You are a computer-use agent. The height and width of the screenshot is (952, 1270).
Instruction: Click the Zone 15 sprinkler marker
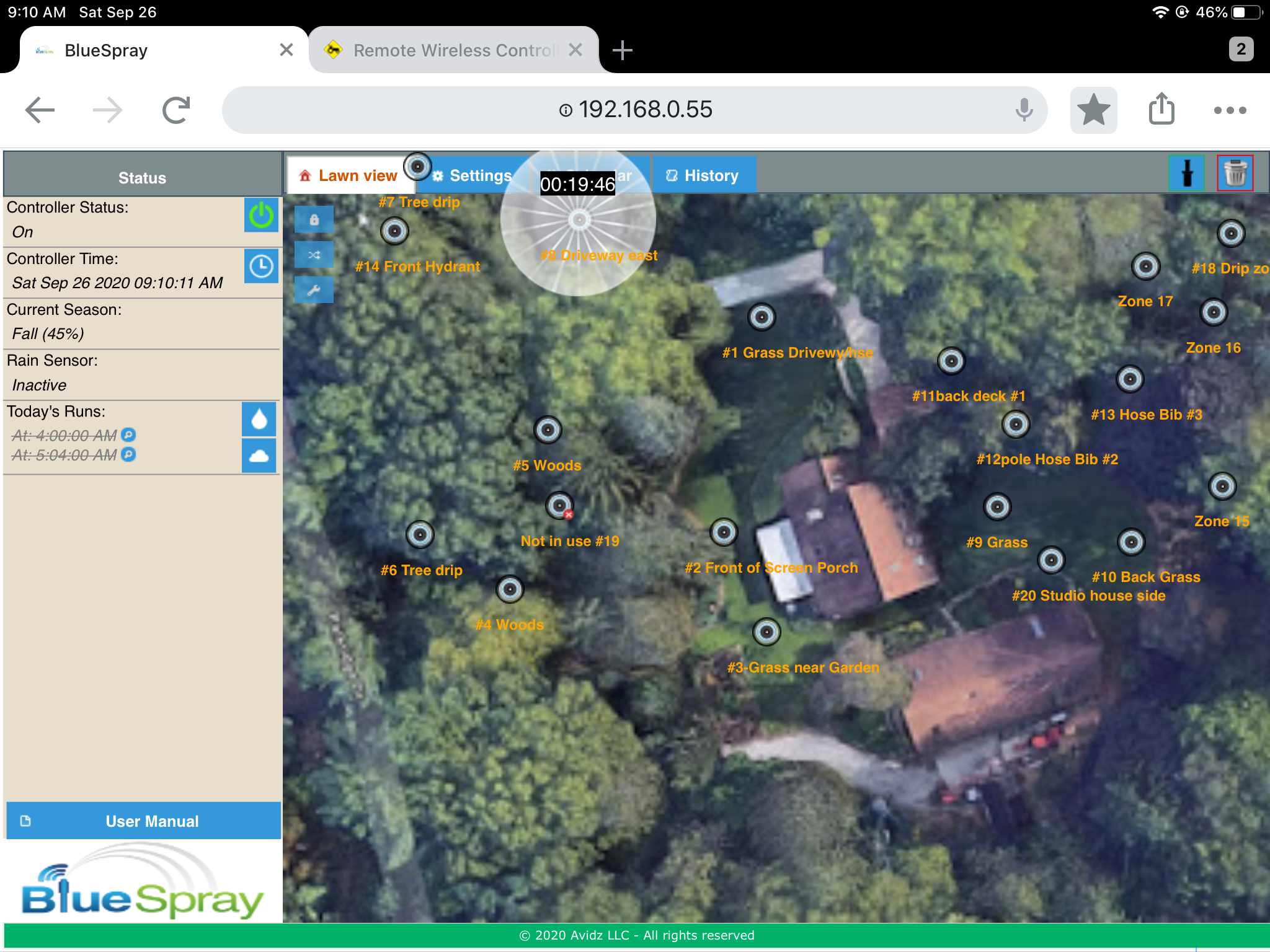[1223, 487]
